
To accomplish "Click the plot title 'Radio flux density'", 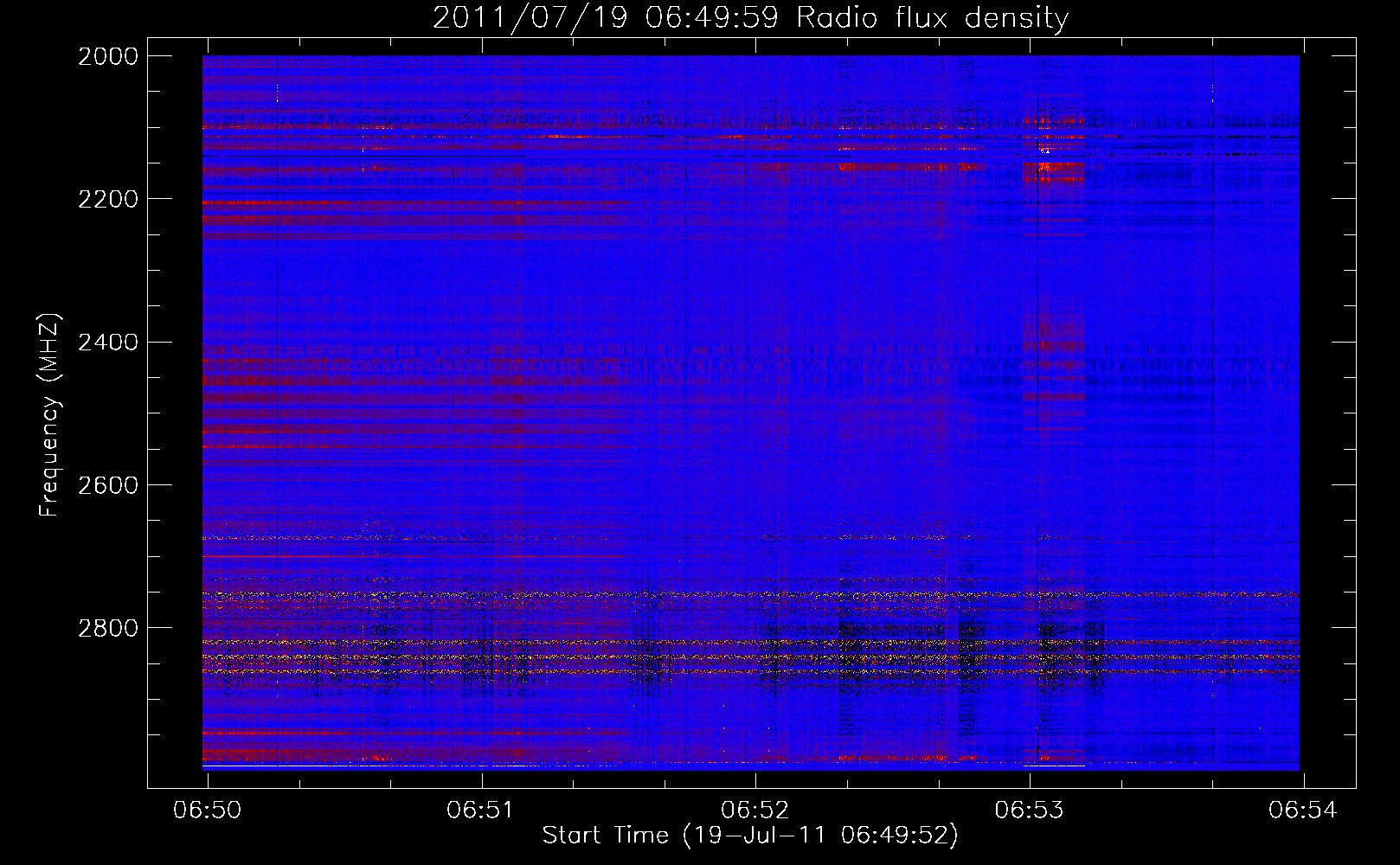I will click(x=750, y=18).
